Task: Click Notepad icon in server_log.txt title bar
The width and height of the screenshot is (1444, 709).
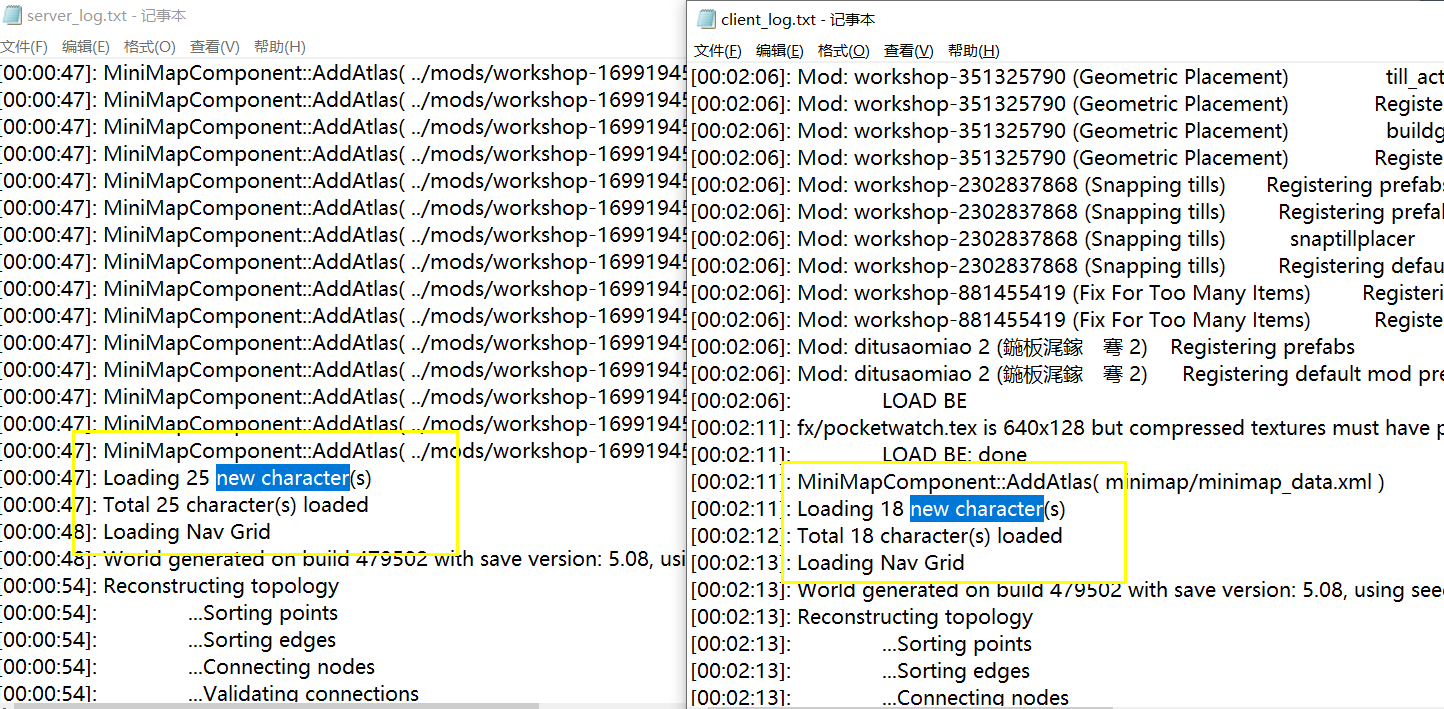Action: coord(10,16)
